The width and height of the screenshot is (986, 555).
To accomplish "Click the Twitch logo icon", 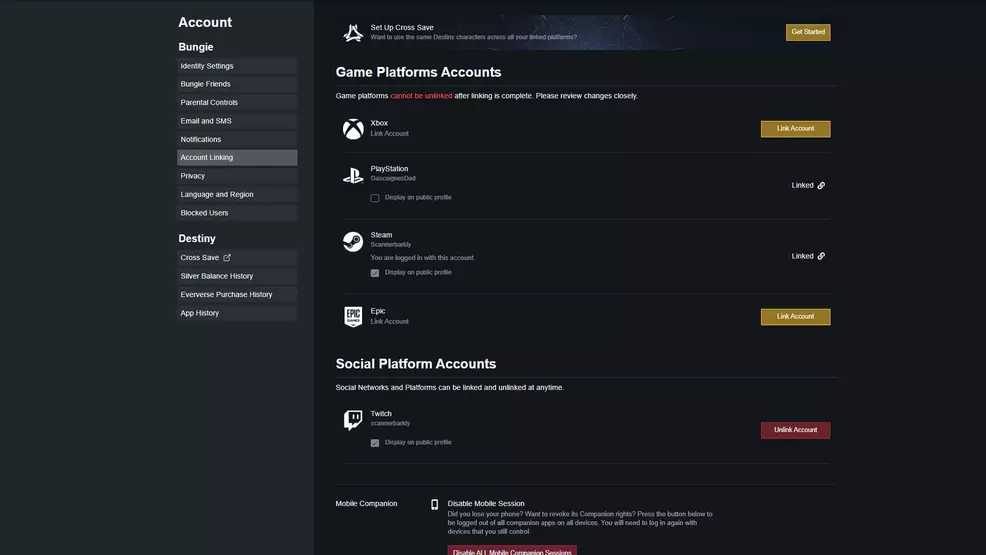I will (353, 420).
